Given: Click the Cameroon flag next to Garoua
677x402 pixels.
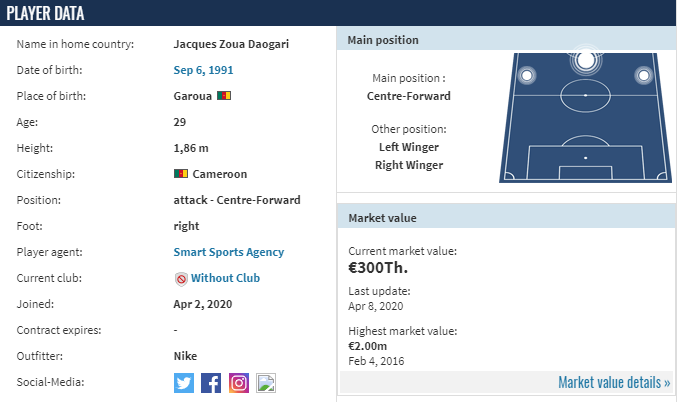Looking at the screenshot, I should [224, 95].
